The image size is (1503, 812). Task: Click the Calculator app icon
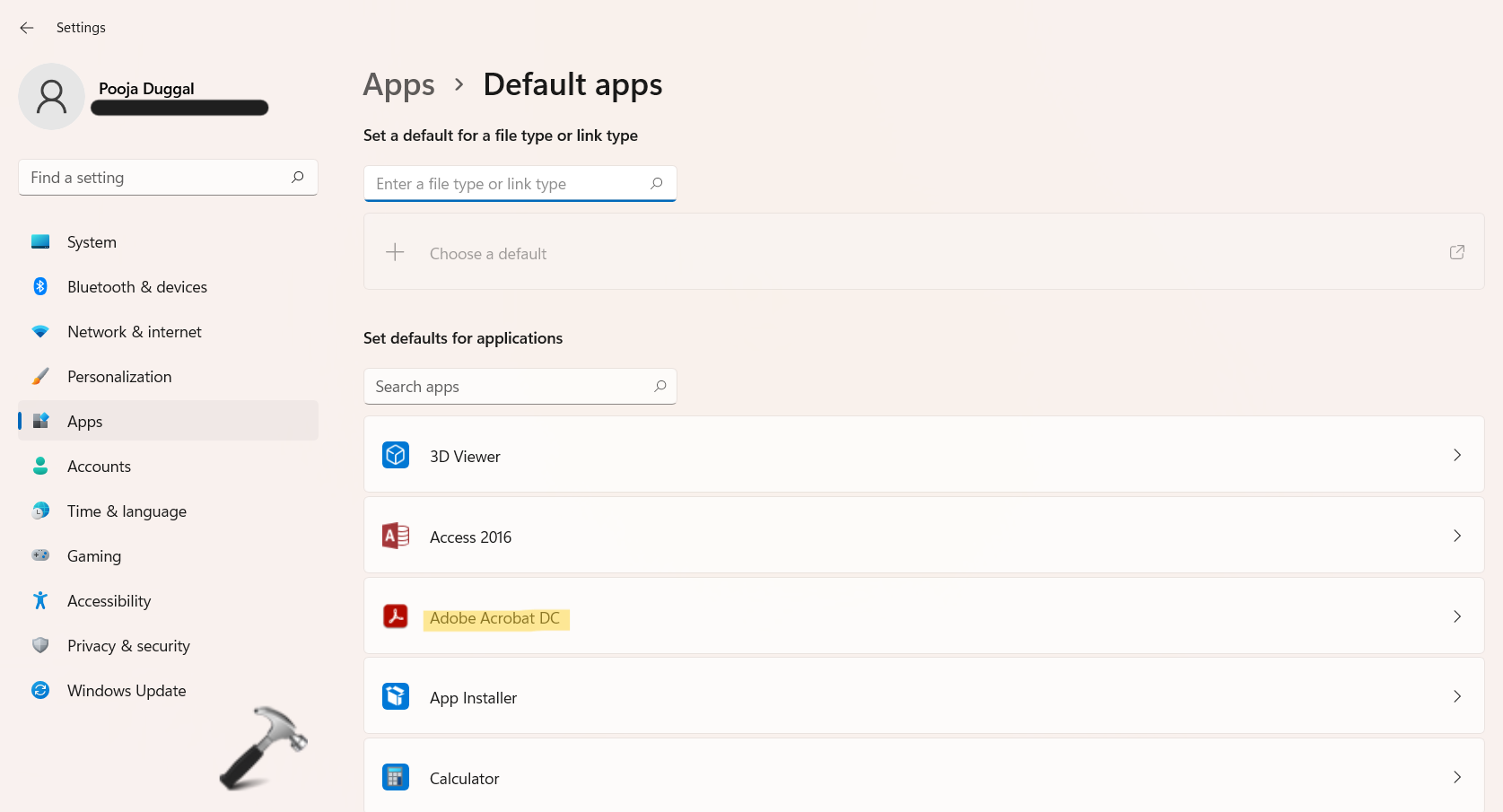(396, 777)
